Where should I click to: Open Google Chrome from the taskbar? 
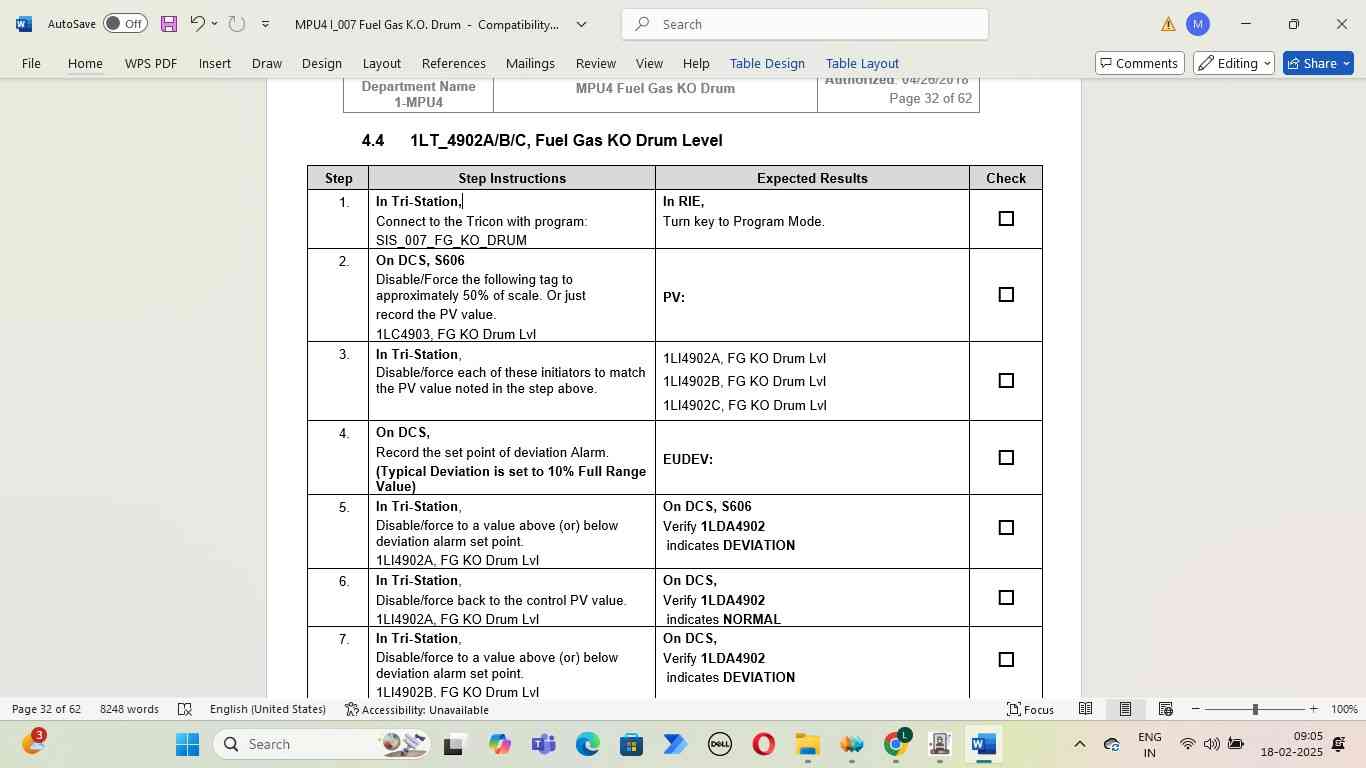coord(896,744)
